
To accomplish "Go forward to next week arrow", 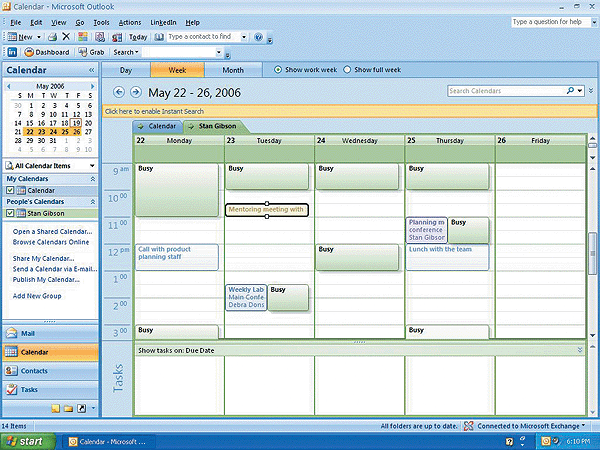I will (135, 92).
